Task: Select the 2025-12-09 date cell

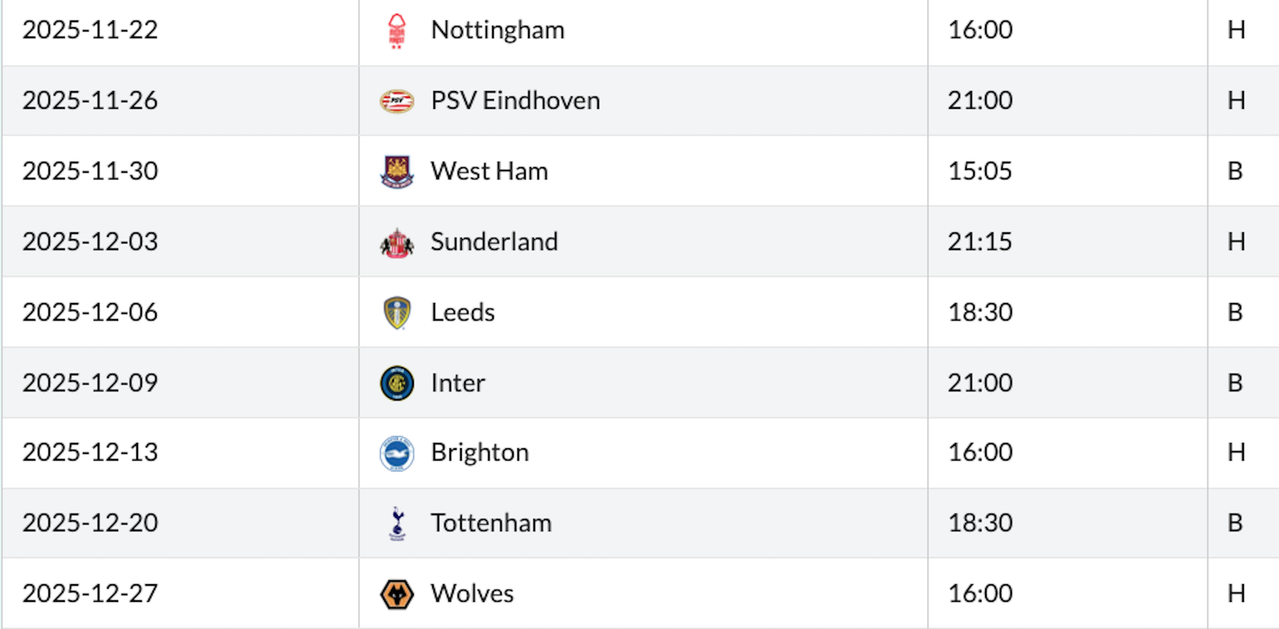Action: [x=90, y=383]
